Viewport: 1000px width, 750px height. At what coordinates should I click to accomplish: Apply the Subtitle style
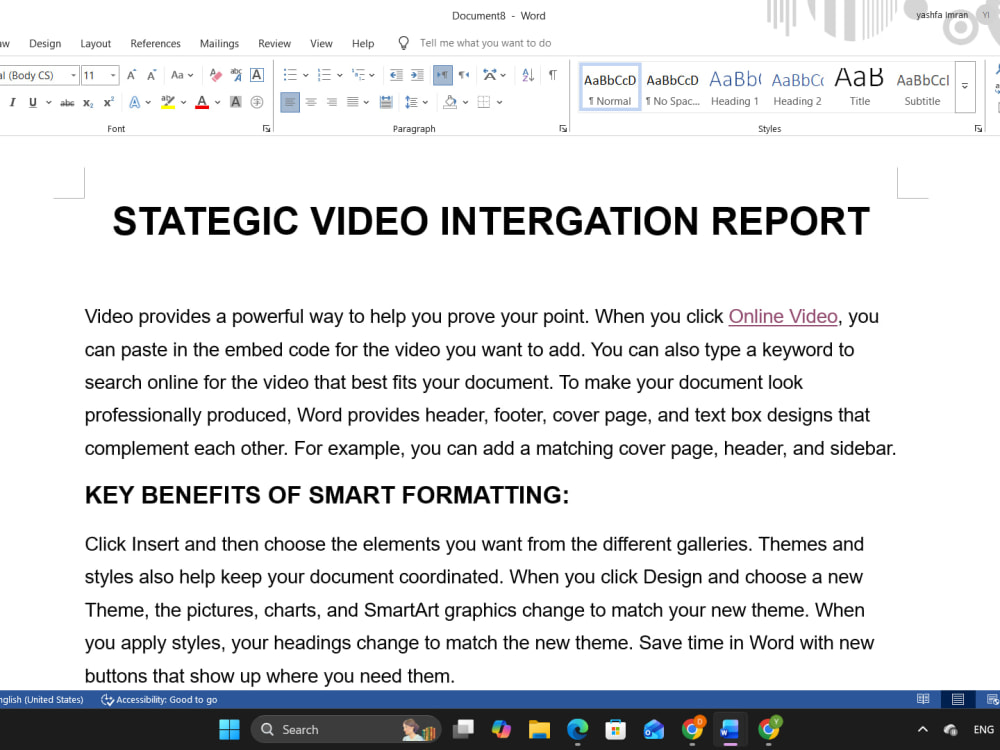922,87
